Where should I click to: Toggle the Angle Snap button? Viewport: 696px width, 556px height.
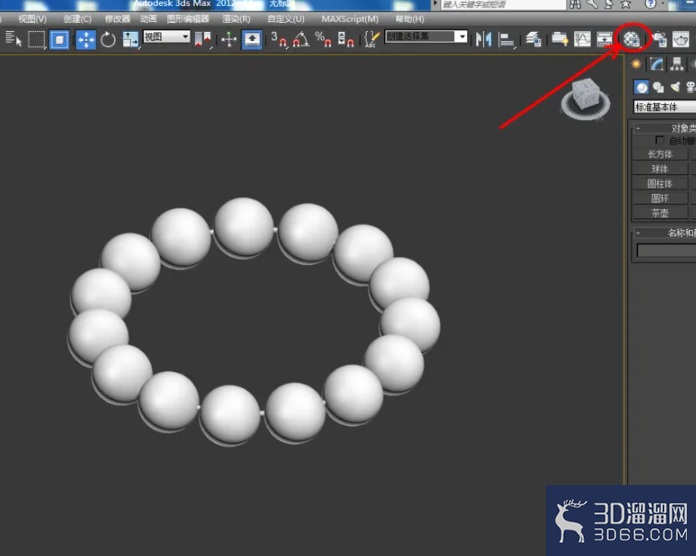point(301,39)
